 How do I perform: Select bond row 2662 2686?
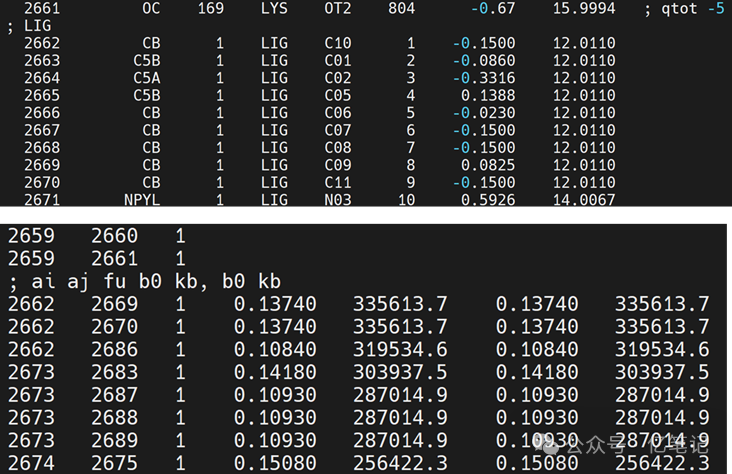coord(359,349)
